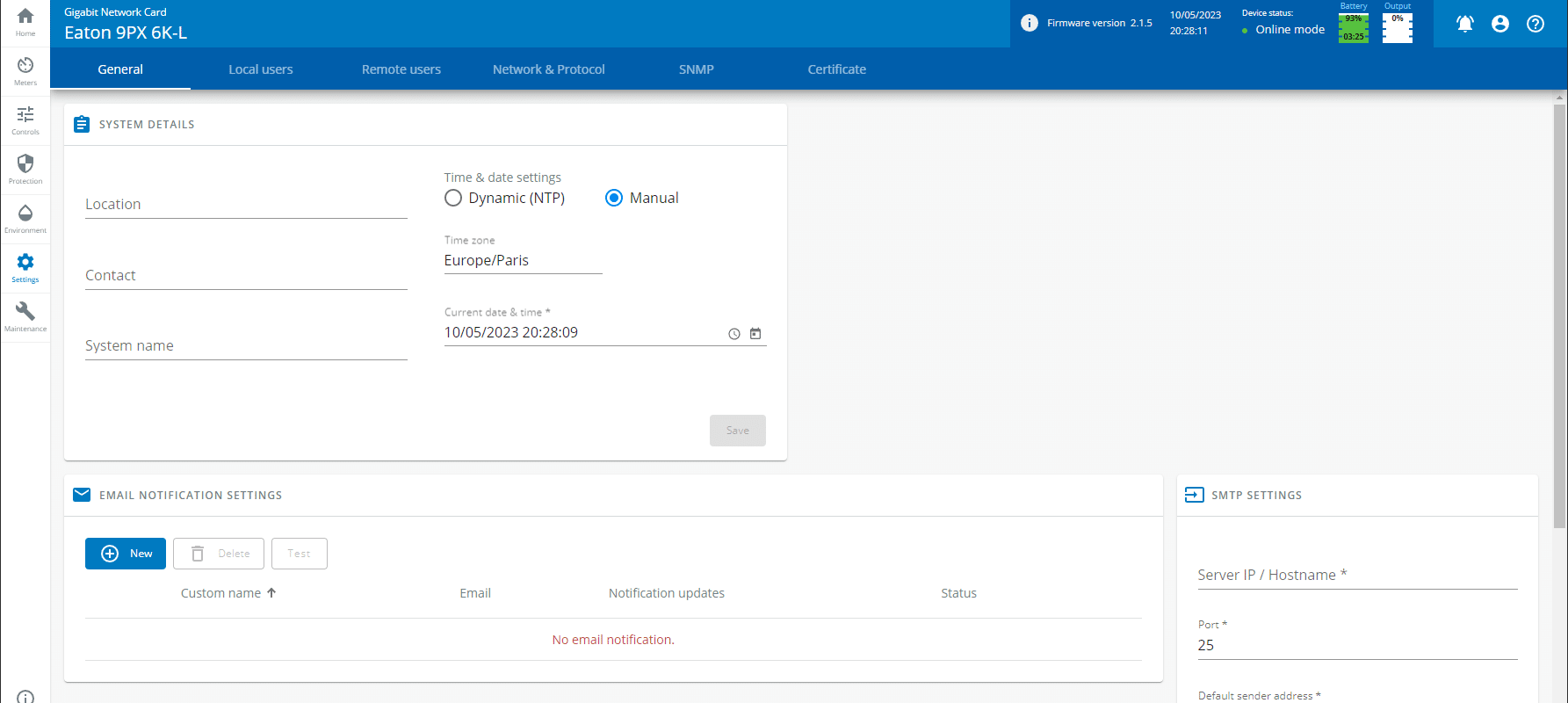
Task: Open the Environment sidebar section
Action: pyautogui.click(x=25, y=219)
